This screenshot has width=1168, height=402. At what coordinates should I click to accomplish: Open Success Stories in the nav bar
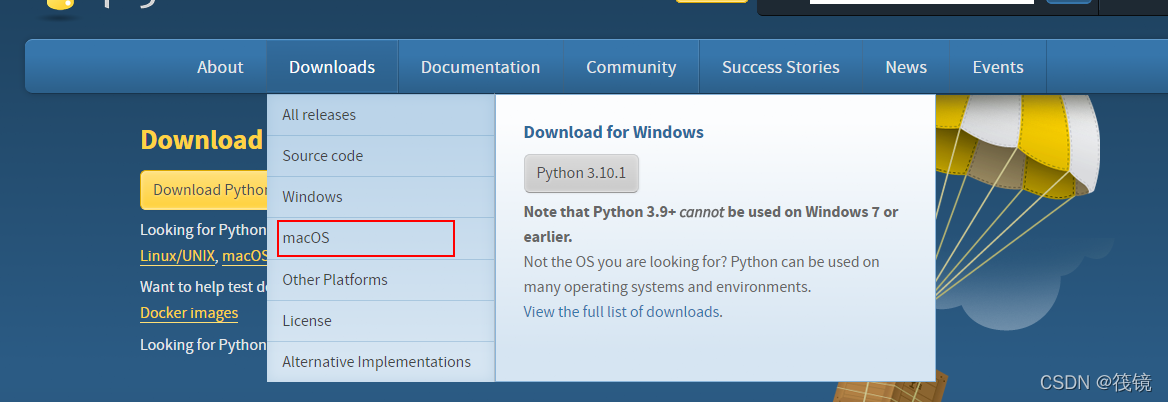[781, 67]
